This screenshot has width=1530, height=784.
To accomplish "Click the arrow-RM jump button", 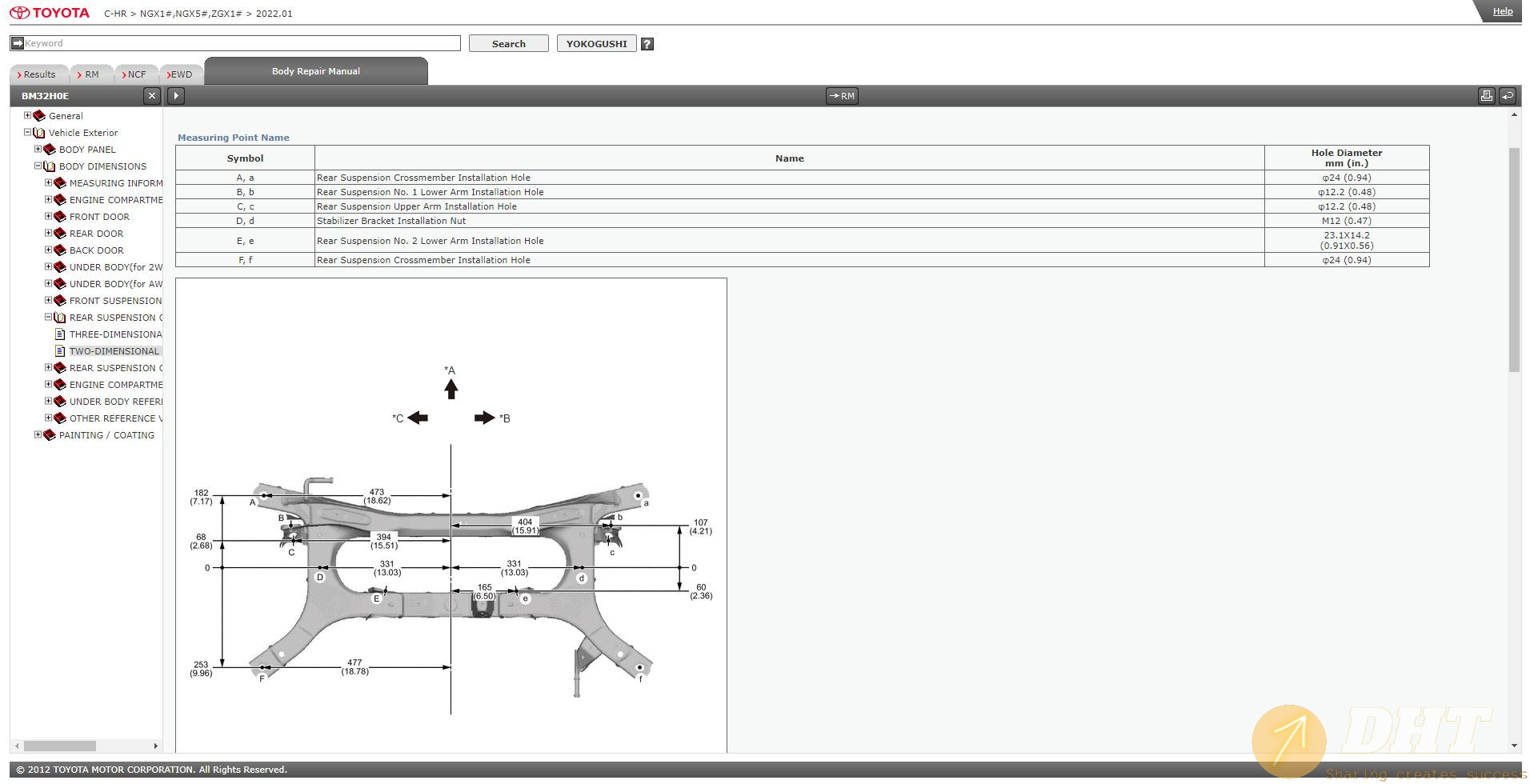I will click(842, 96).
